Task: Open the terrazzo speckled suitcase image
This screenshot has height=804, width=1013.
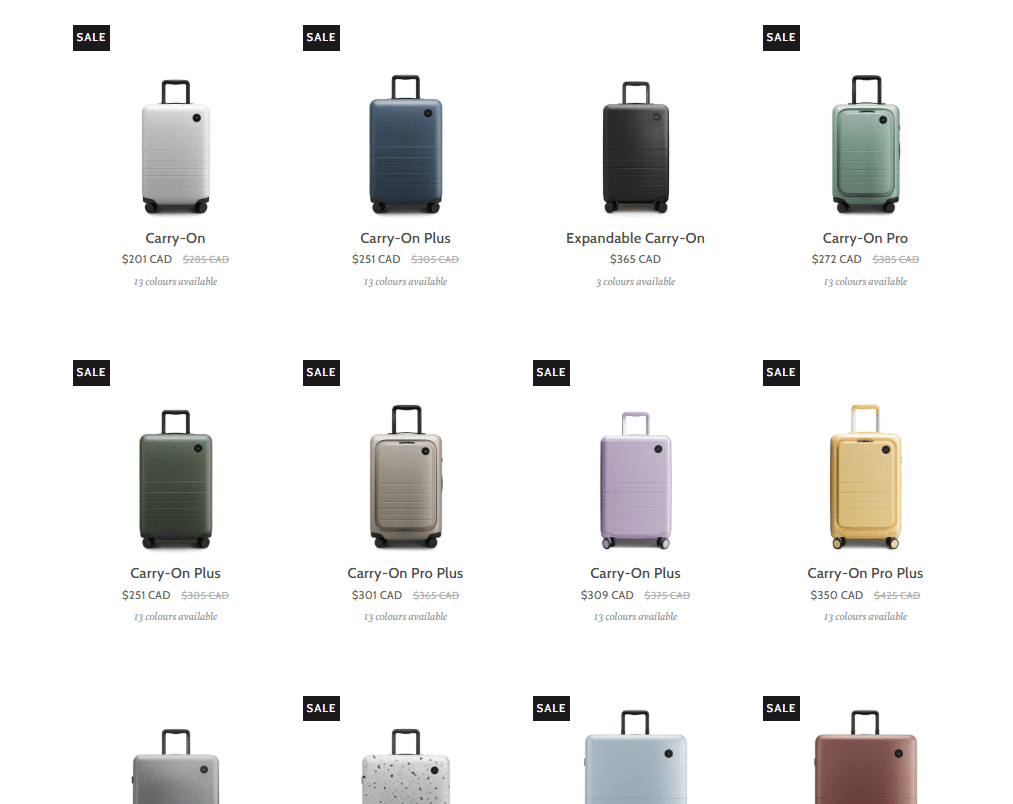Action: (406, 767)
